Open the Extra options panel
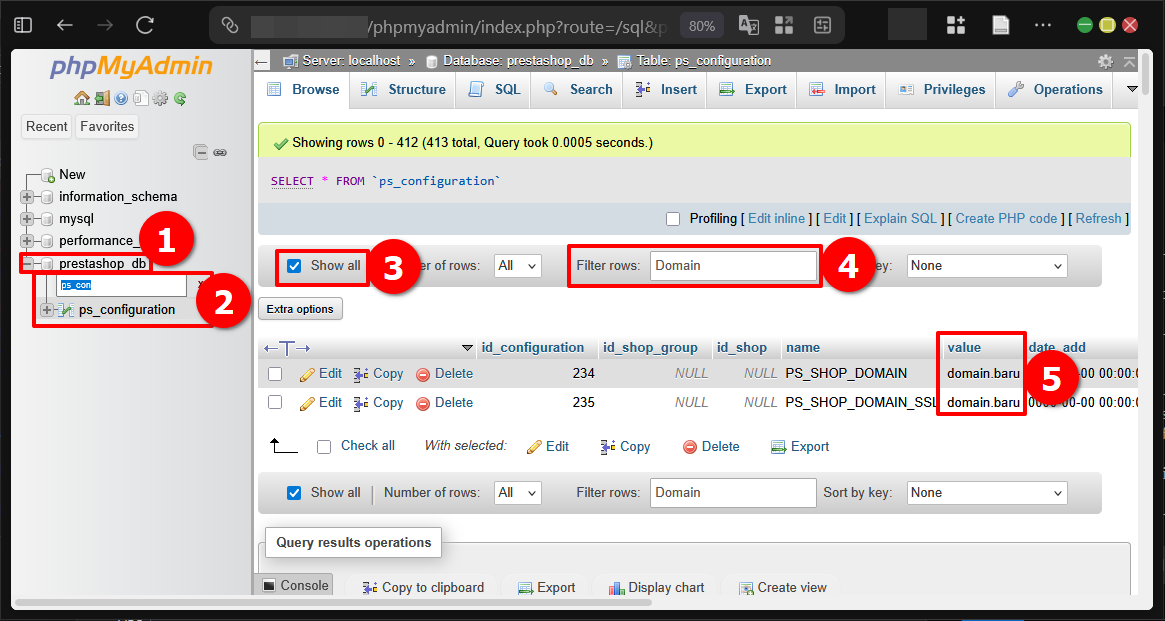The height and width of the screenshot is (621, 1165). pyautogui.click(x=300, y=308)
